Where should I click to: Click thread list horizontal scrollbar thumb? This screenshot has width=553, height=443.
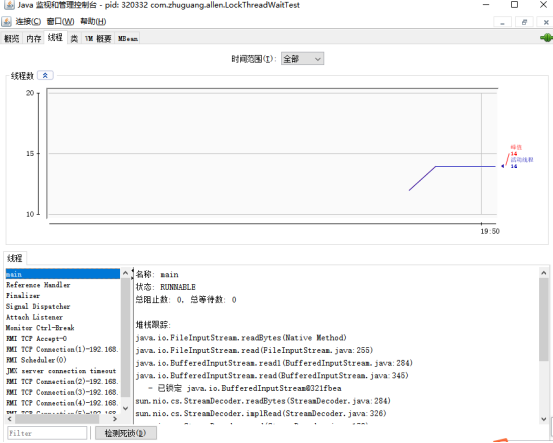[x=56, y=419]
